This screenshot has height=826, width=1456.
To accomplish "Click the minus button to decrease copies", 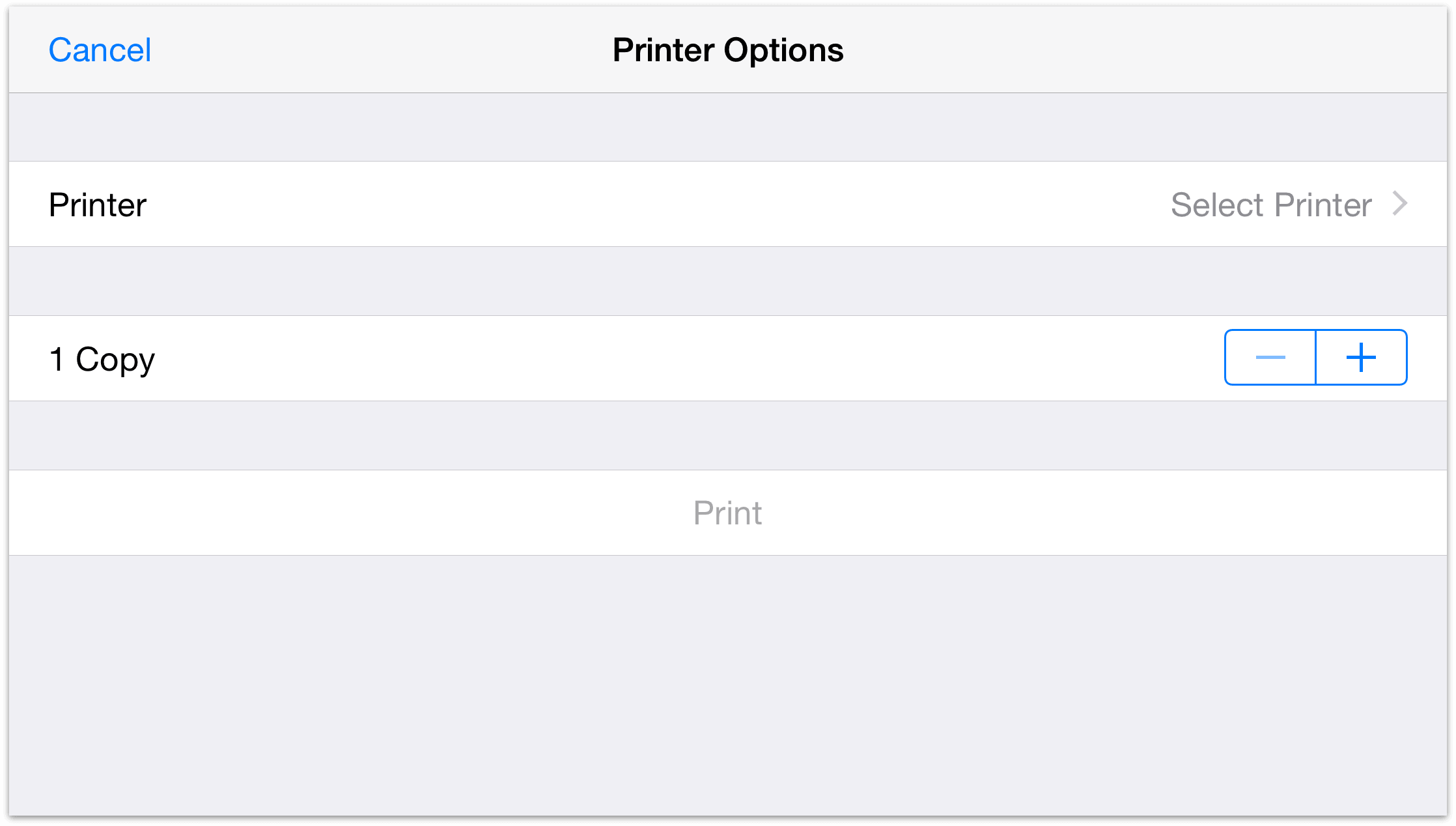I will (x=1269, y=357).
